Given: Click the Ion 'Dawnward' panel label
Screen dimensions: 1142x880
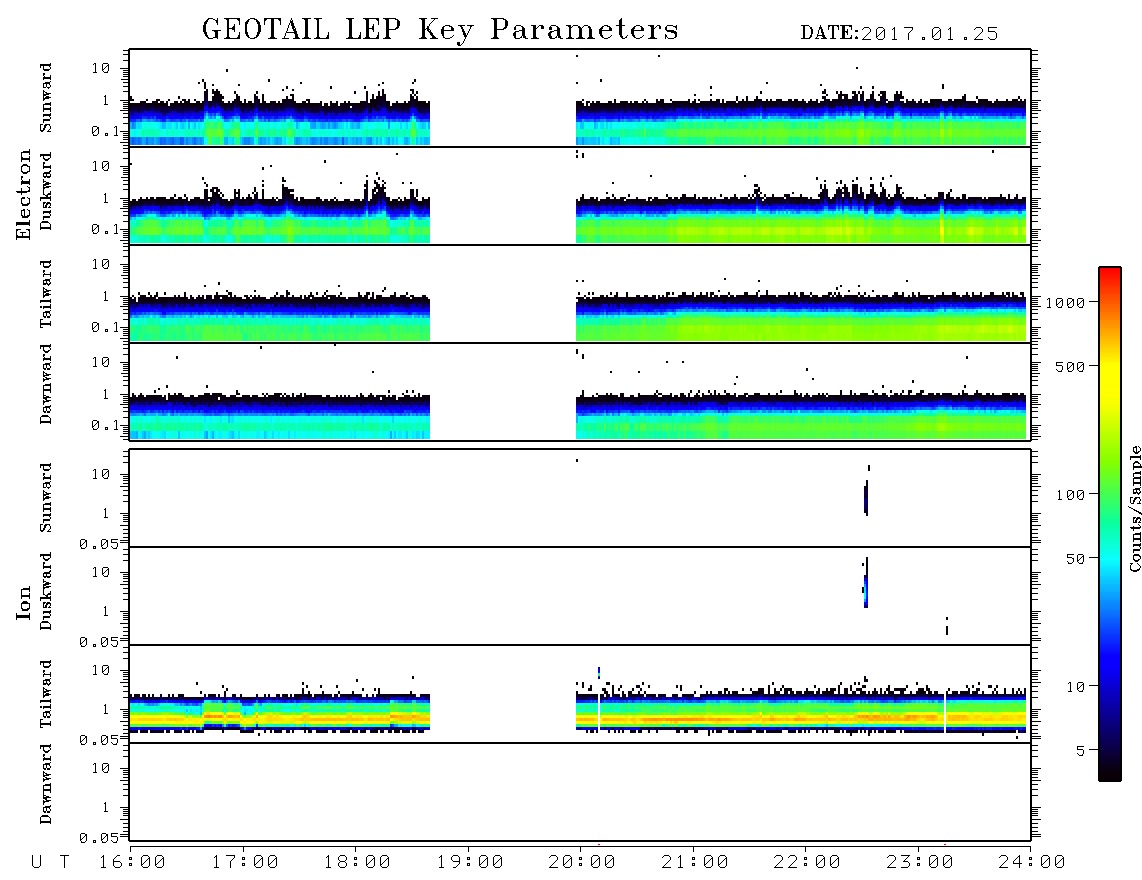Looking at the screenshot, I should [46, 784].
